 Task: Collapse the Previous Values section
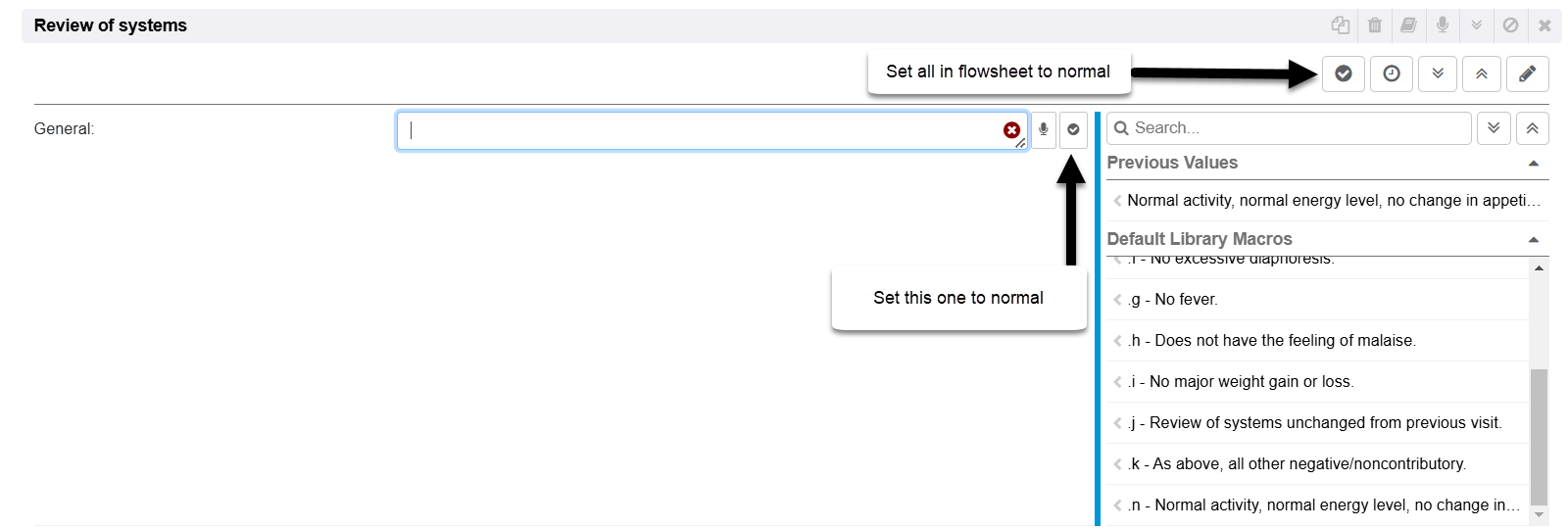[1533, 164]
